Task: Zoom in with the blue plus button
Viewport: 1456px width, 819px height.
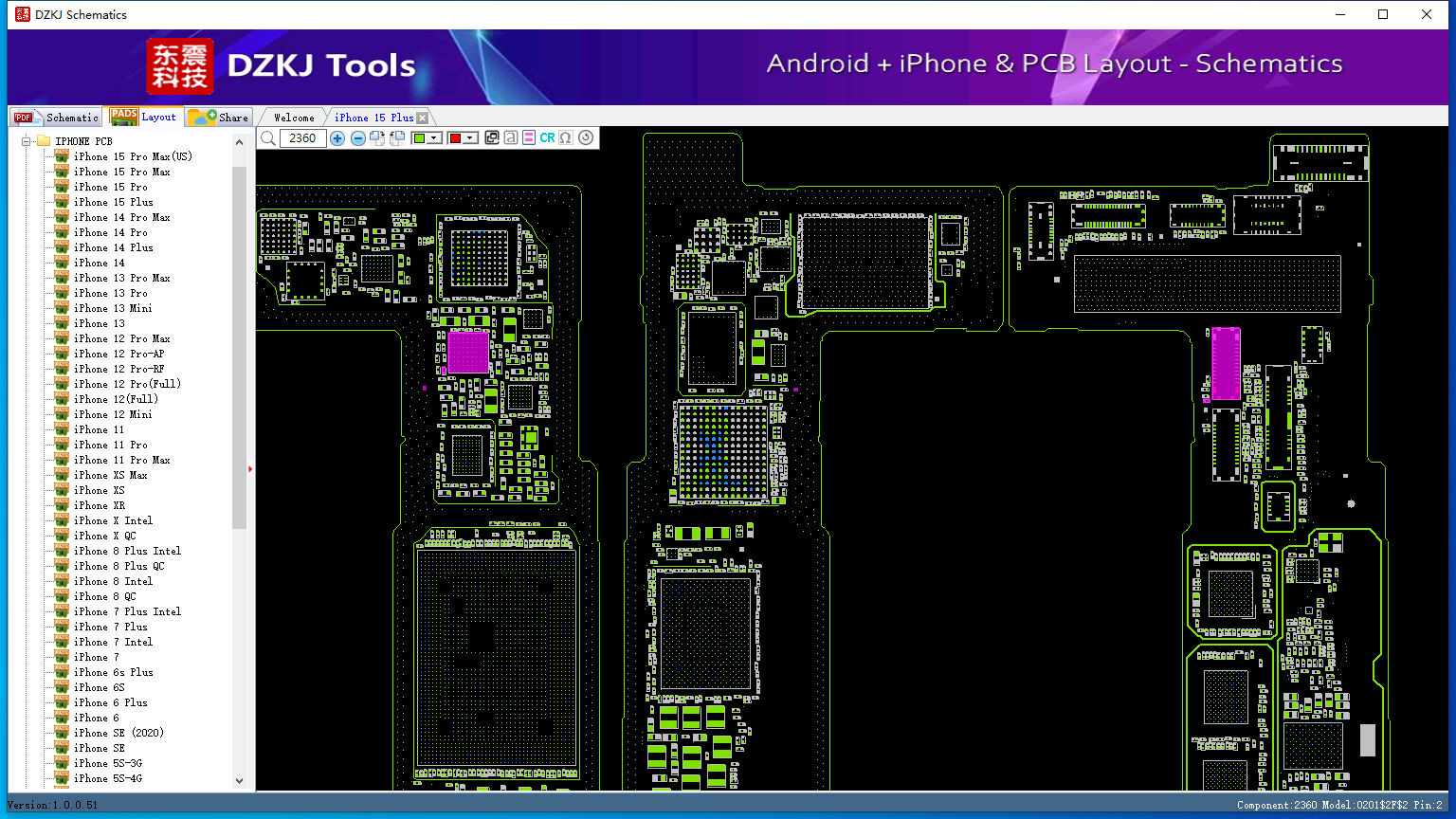Action: click(337, 138)
